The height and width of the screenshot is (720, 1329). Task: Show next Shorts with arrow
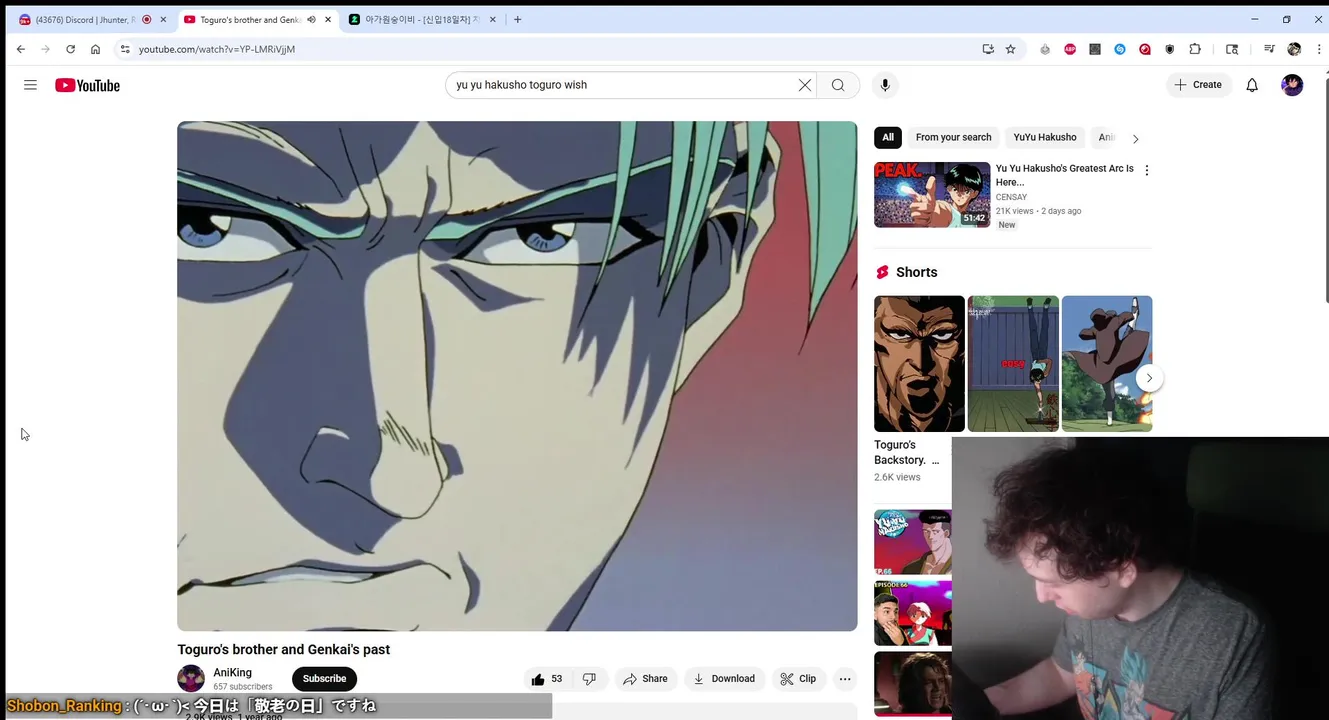pos(1149,378)
